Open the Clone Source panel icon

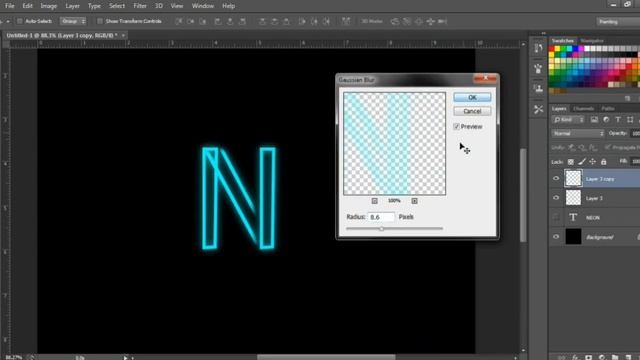coord(538,88)
